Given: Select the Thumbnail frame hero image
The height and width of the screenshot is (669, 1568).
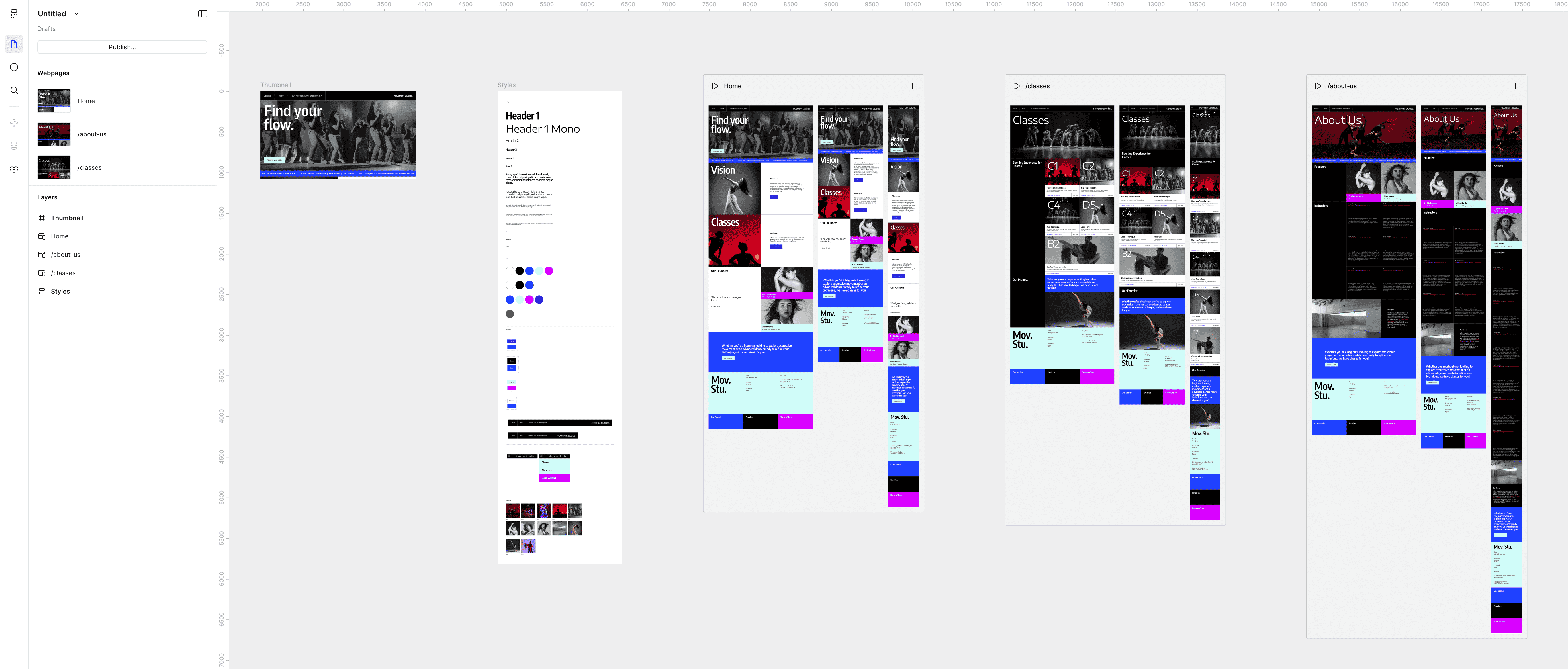Looking at the screenshot, I should tap(338, 135).
